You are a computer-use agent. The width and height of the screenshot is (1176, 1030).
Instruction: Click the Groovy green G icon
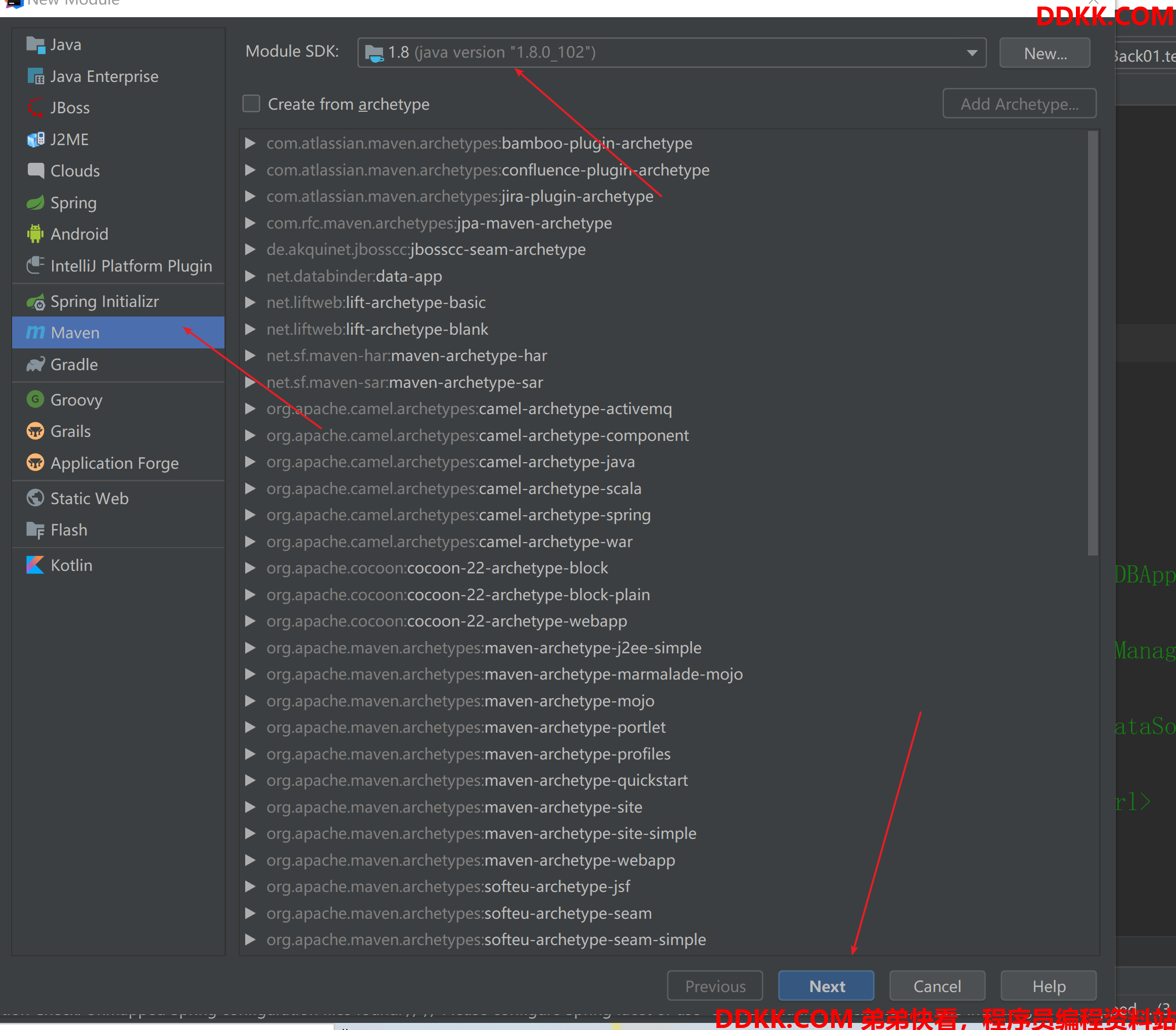tap(35, 399)
